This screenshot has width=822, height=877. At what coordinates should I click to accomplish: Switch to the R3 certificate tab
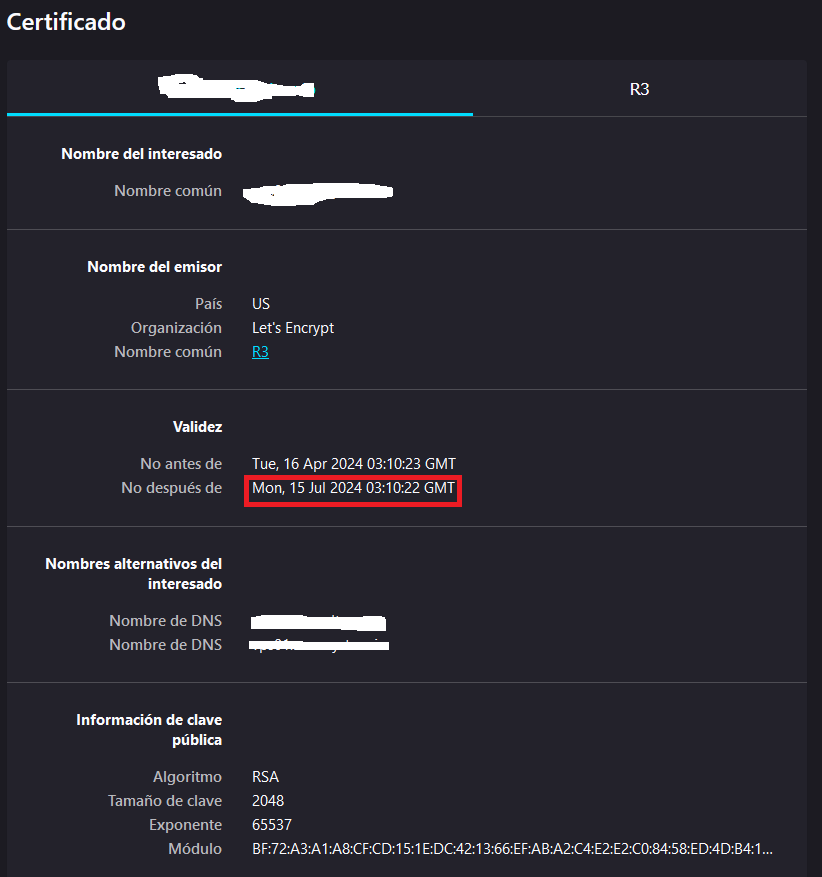pos(639,89)
